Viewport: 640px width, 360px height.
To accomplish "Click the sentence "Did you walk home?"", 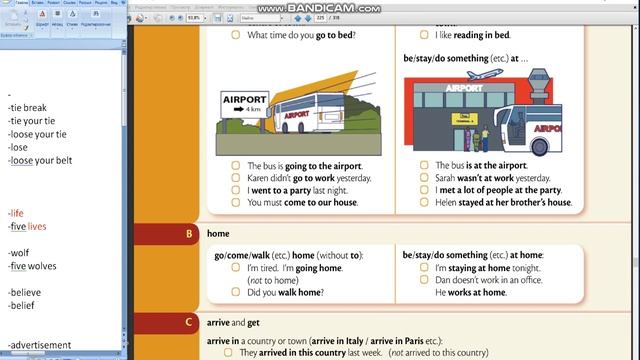I will tap(285, 292).
